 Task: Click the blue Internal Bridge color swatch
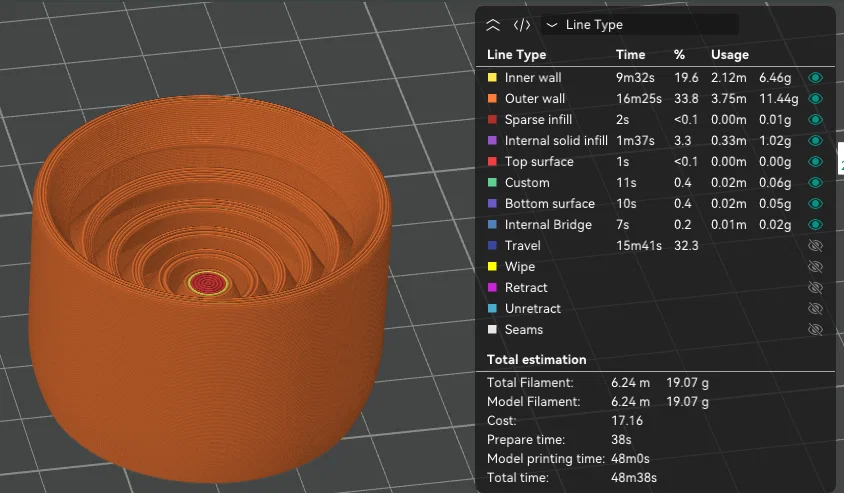(x=492, y=224)
